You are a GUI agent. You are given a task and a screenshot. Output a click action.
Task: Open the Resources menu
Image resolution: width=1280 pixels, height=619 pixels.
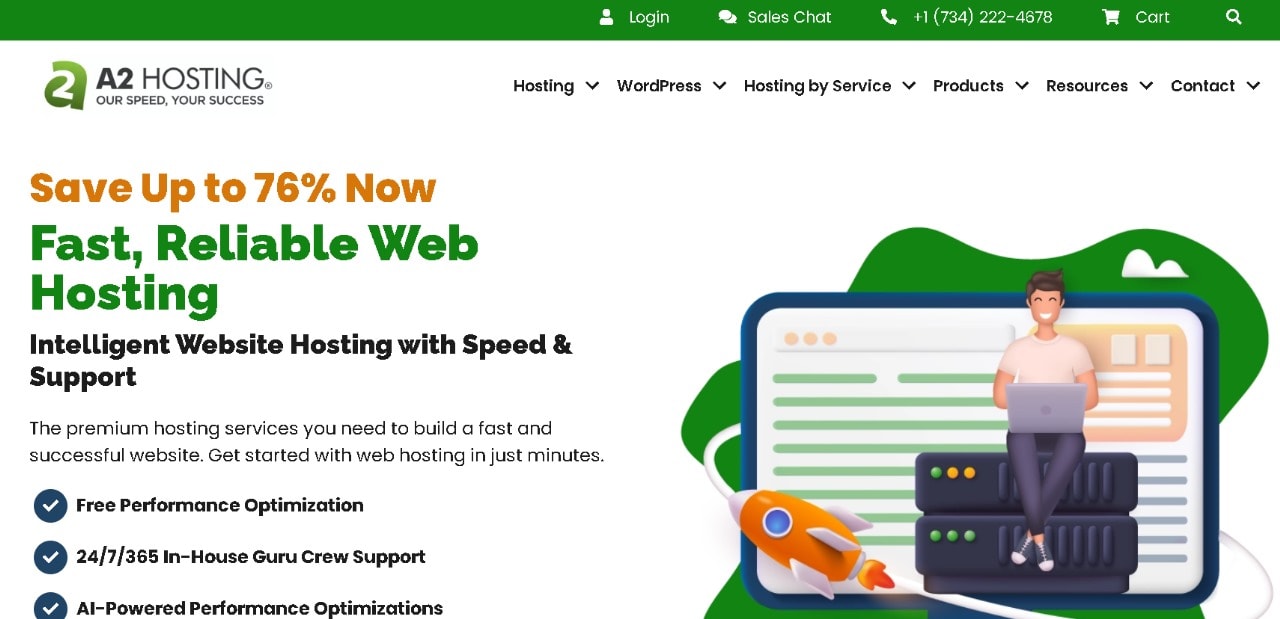click(1099, 86)
